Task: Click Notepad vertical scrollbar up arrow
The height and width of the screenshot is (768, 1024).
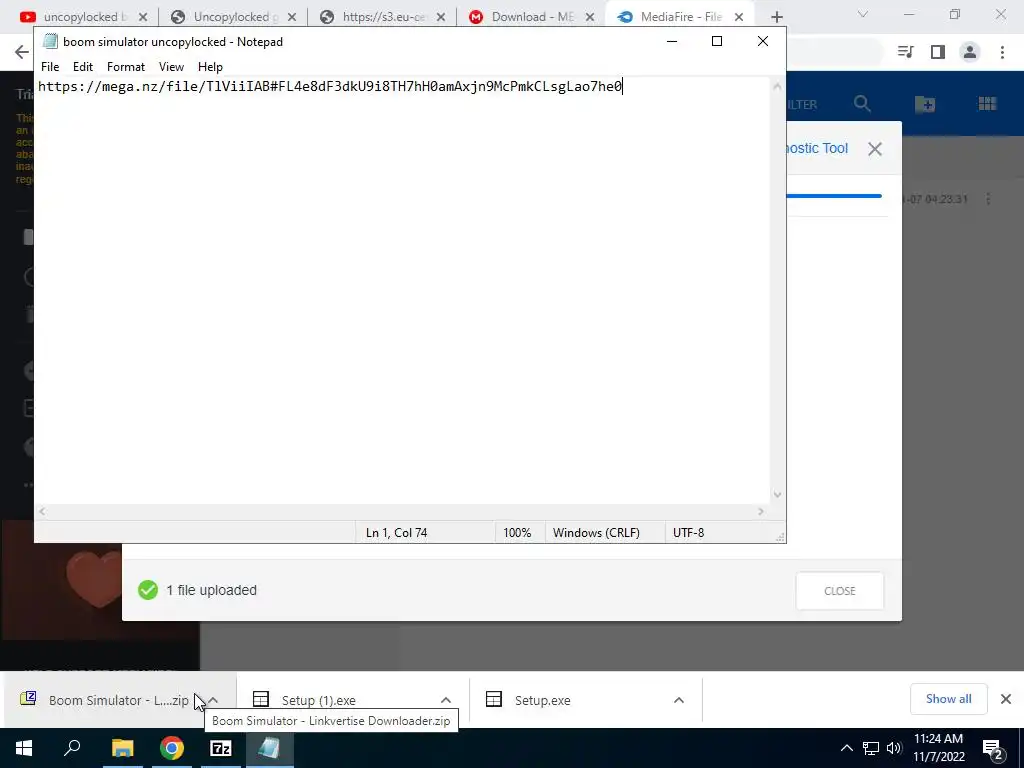Action: (x=777, y=86)
